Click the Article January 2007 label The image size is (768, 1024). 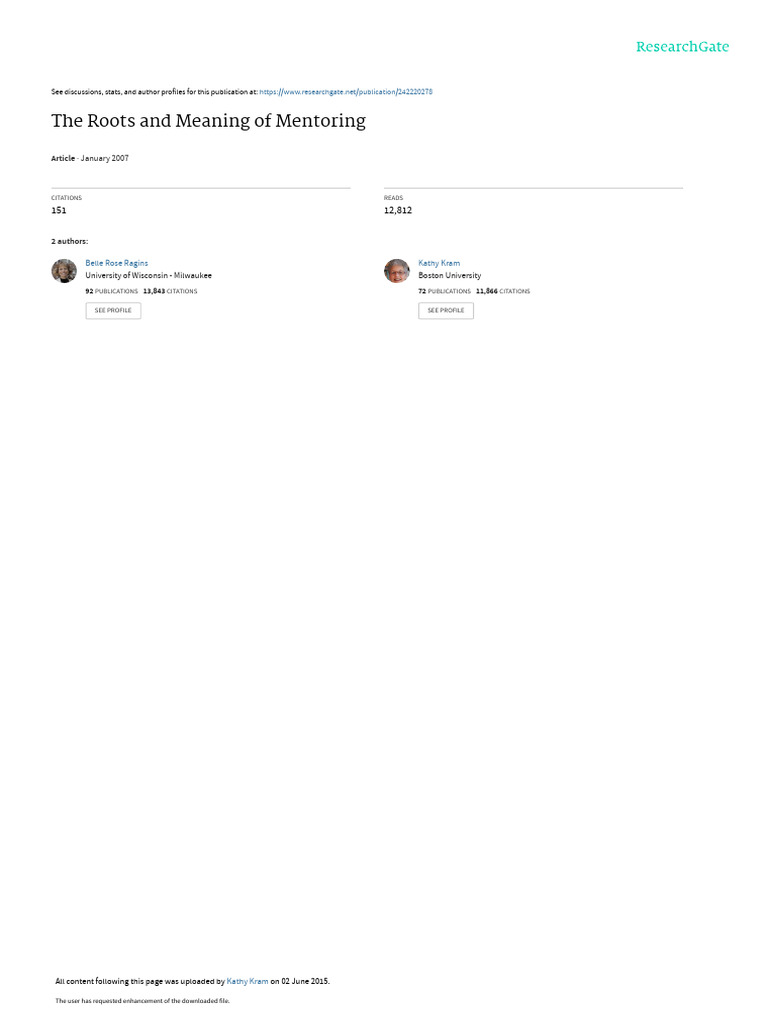click(90, 158)
